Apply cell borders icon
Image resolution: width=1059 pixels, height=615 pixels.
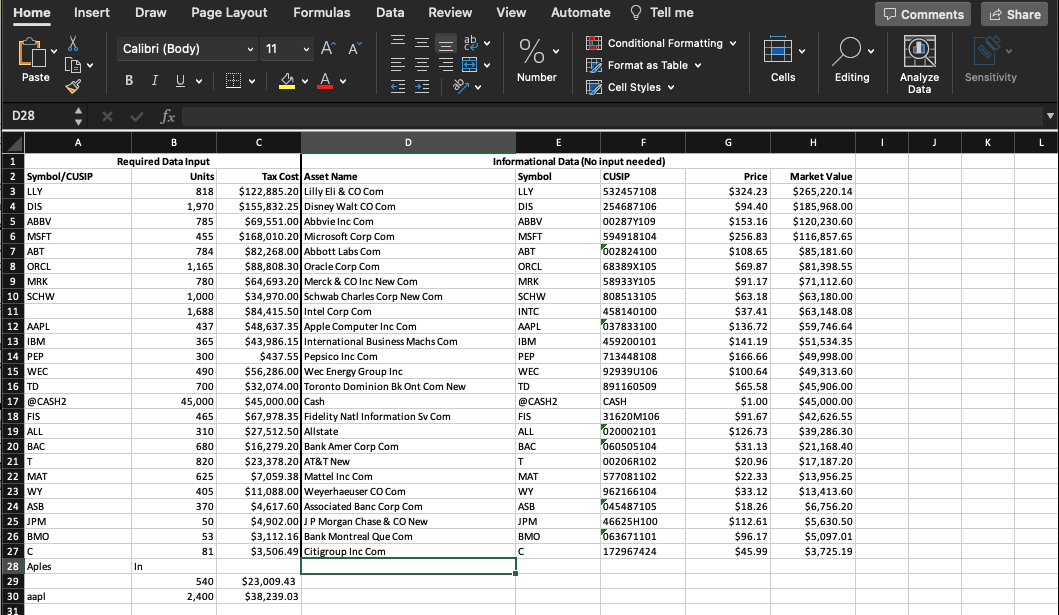(233, 81)
